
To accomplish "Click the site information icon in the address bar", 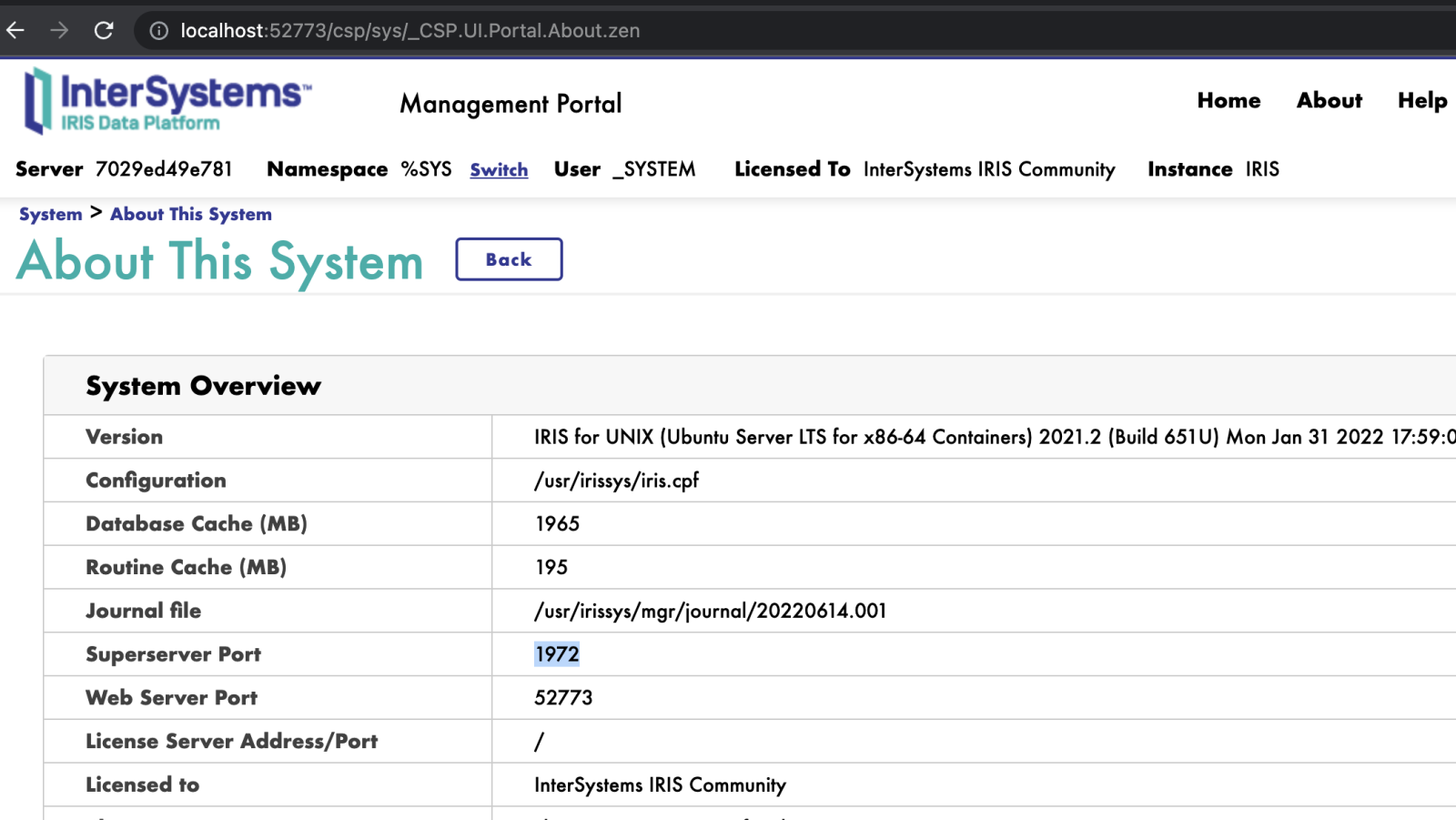I will (159, 31).
